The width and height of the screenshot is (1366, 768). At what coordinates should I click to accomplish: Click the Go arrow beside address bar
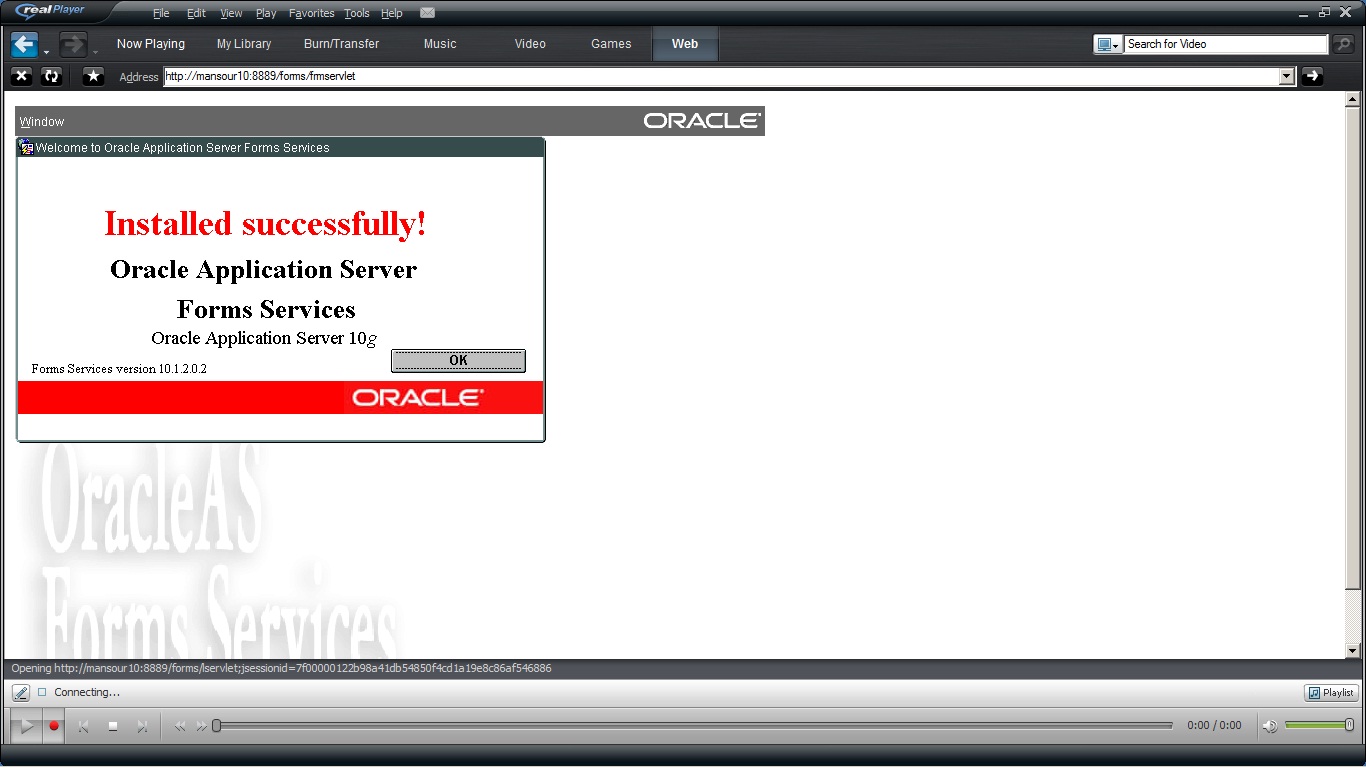click(x=1312, y=76)
